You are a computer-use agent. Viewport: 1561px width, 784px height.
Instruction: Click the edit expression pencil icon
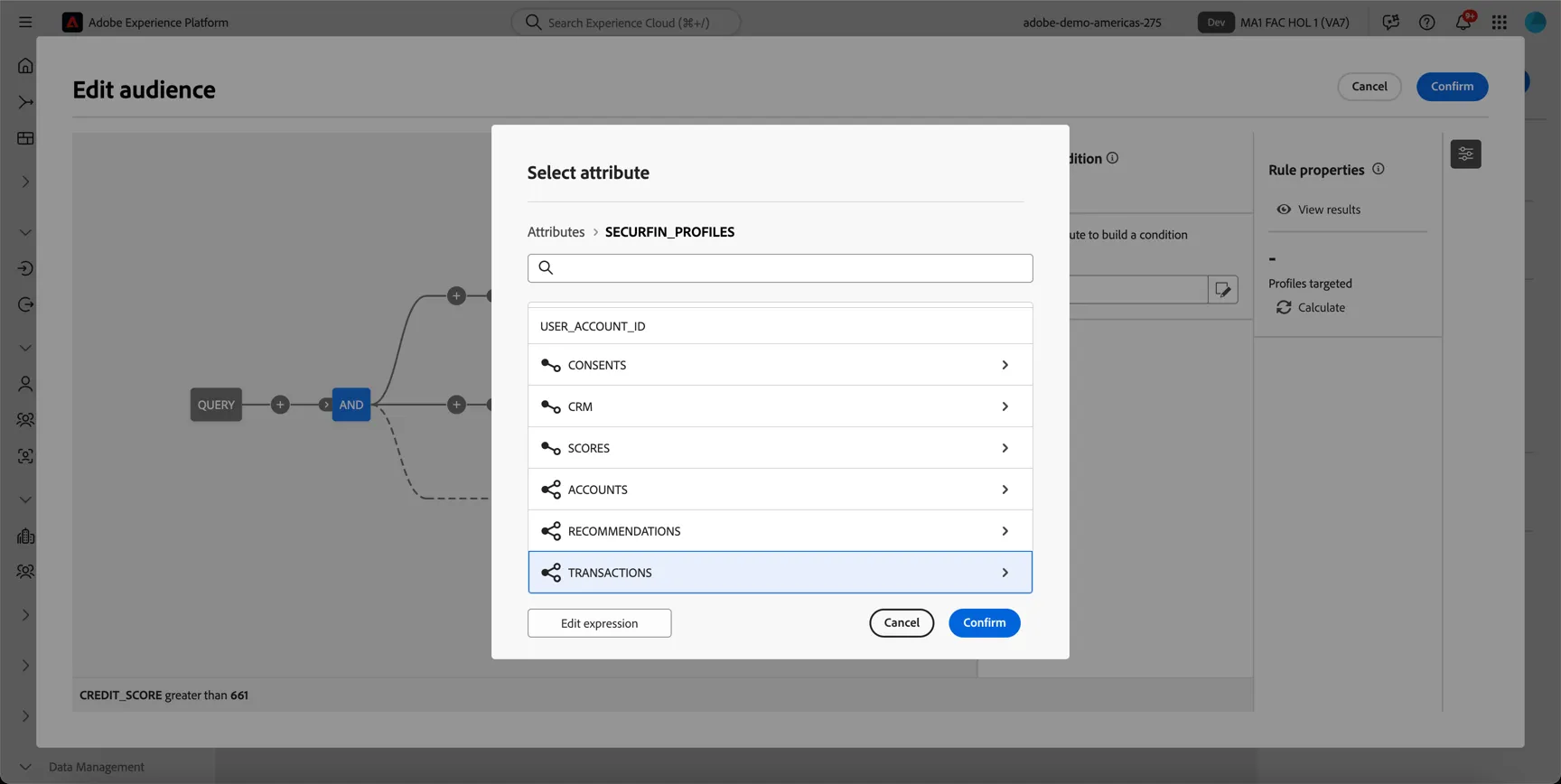click(1223, 289)
